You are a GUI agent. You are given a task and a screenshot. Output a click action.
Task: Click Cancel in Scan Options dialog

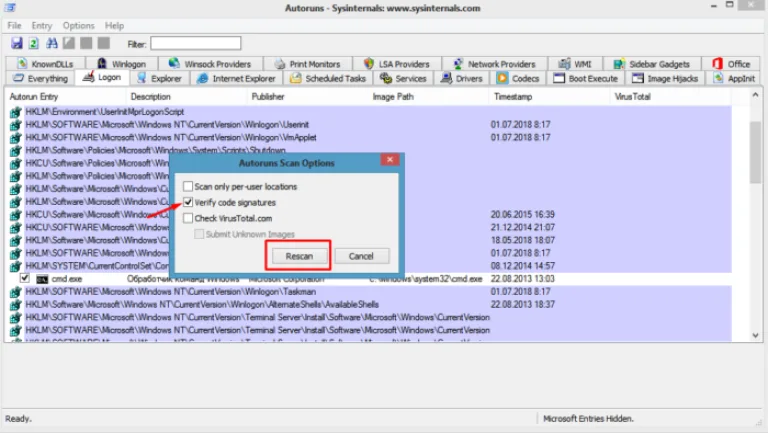tap(361, 256)
